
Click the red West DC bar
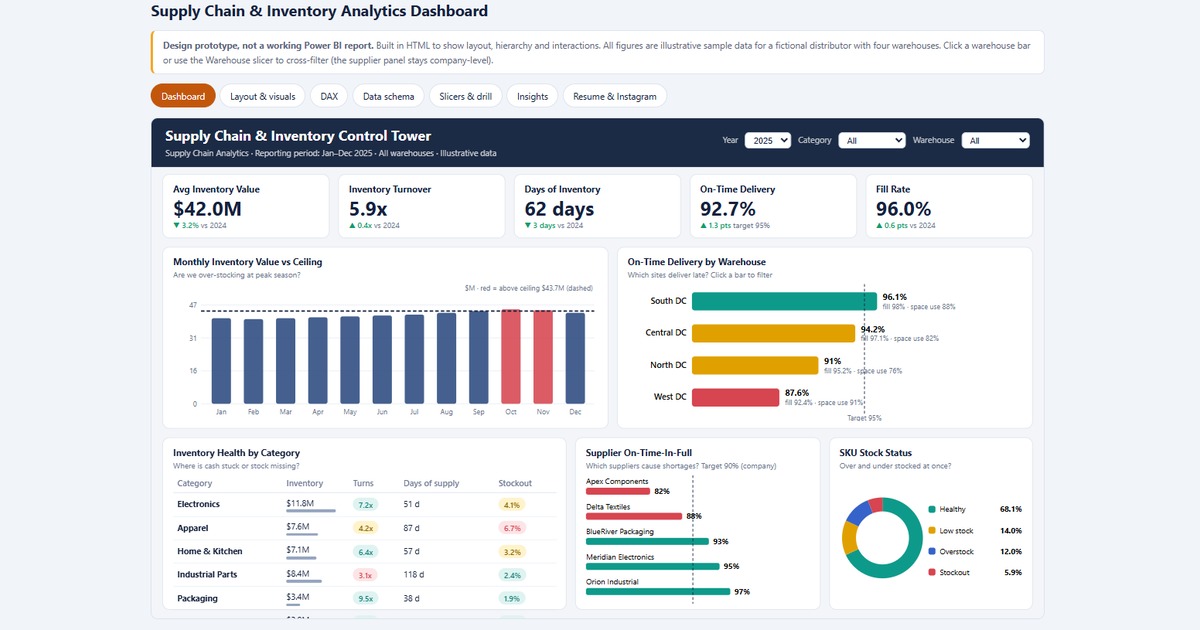point(735,397)
